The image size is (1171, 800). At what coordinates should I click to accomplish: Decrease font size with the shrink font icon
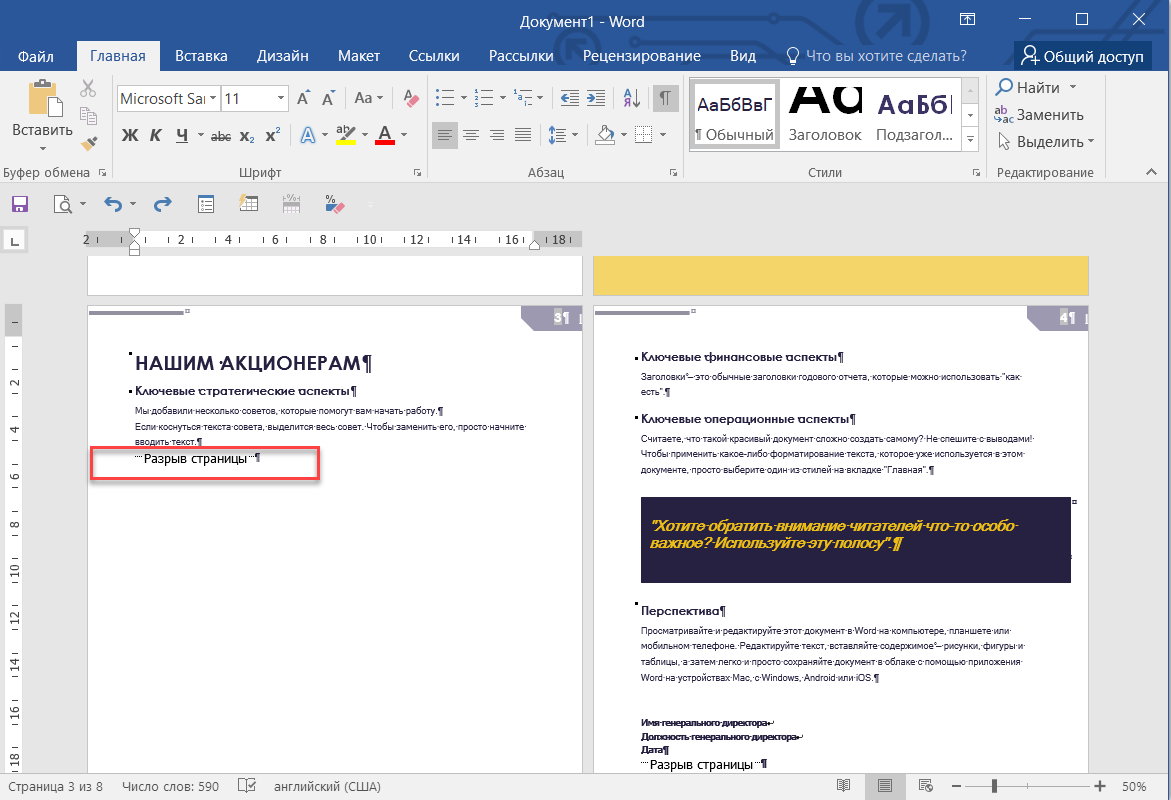coord(329,99)
